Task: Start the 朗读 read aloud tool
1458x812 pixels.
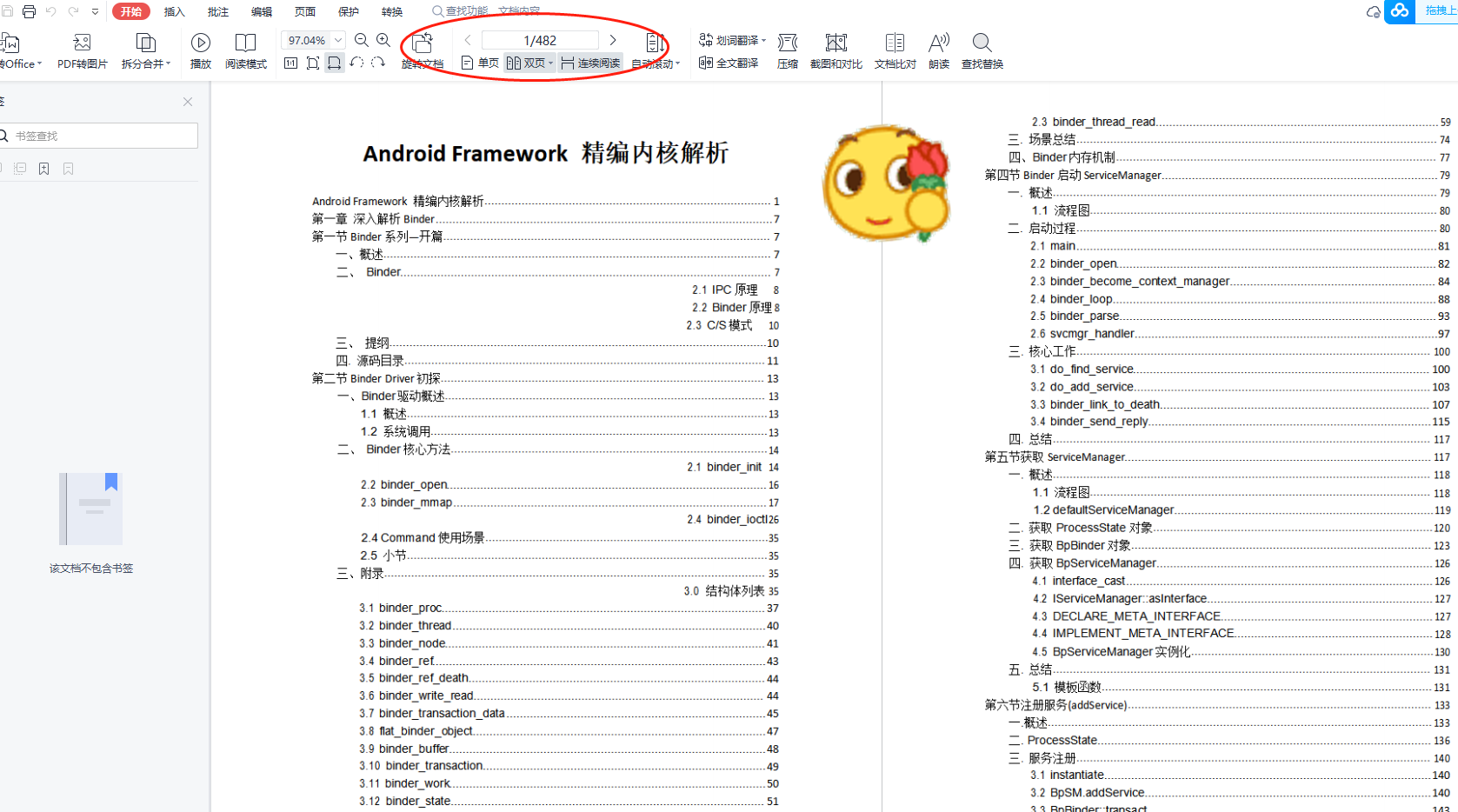Action: pyautogui.click(x=939, y=51)
